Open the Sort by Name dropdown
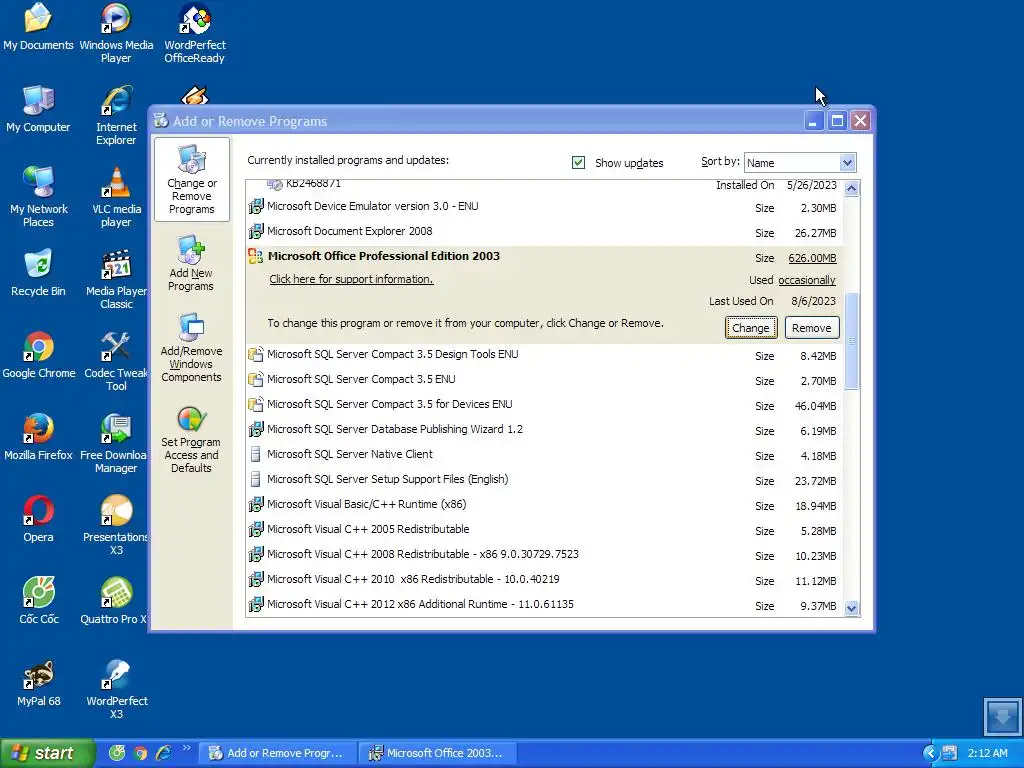Viewport: 1024px width, 768px height. (x=846, y=163)
